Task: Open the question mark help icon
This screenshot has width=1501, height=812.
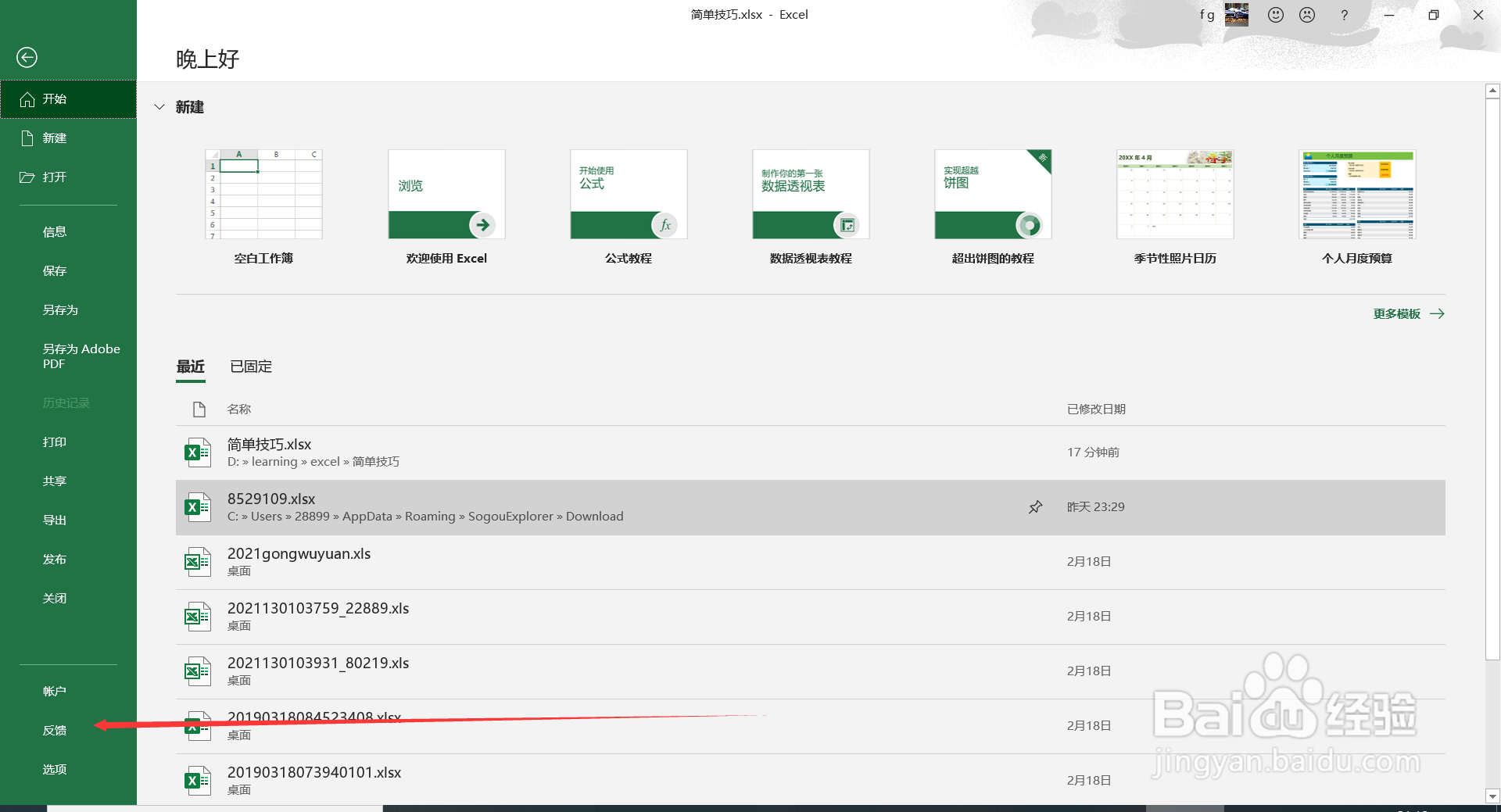Action: 1344,15
